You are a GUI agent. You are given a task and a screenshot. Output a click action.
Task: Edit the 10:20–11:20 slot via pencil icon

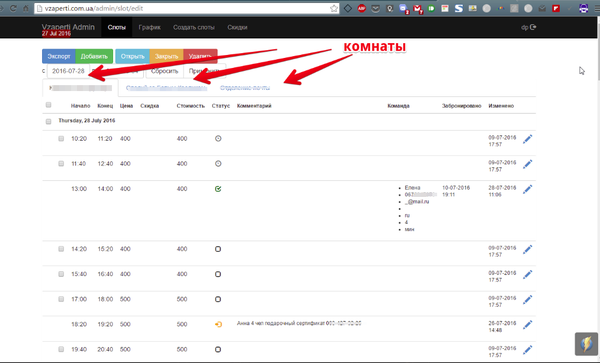tap(528, 139)
